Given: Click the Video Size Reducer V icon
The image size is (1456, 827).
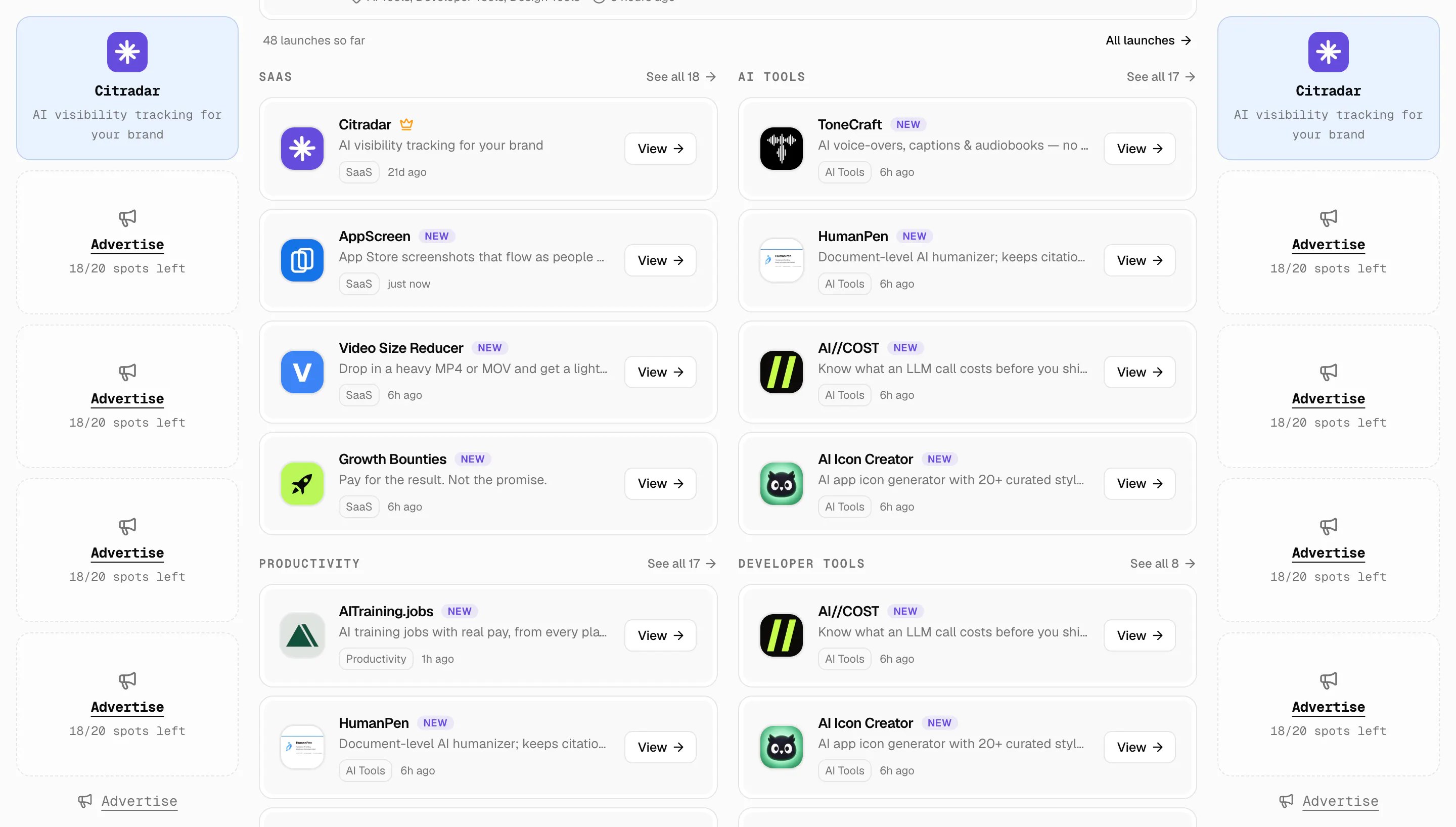Looking at the screenshot, I should pyautogui.click(x=302, y=372).
